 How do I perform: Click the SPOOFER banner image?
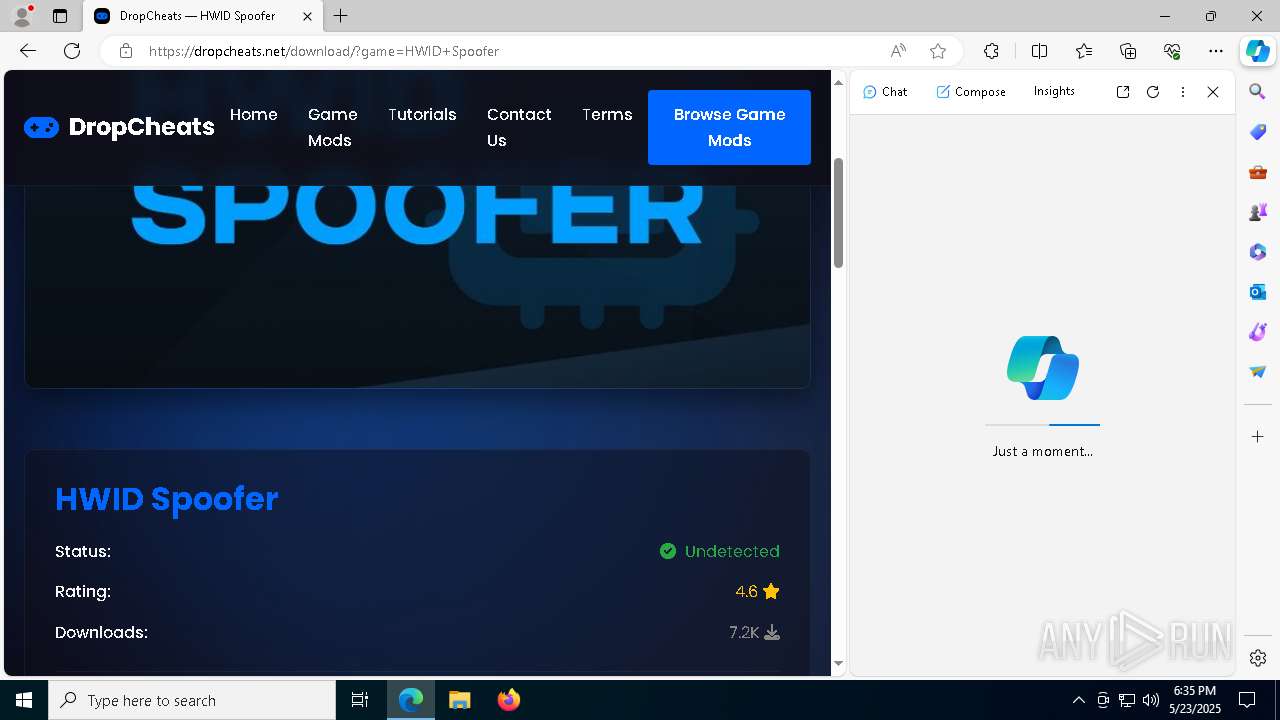[x=417, y=286]
